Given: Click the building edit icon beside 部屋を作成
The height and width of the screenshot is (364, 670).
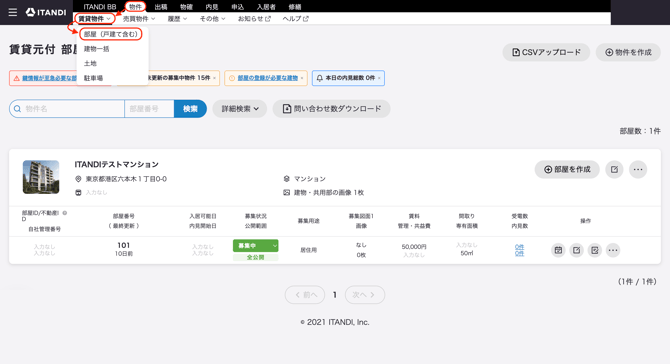Looking at the screenshot, I should click(614, 170).
